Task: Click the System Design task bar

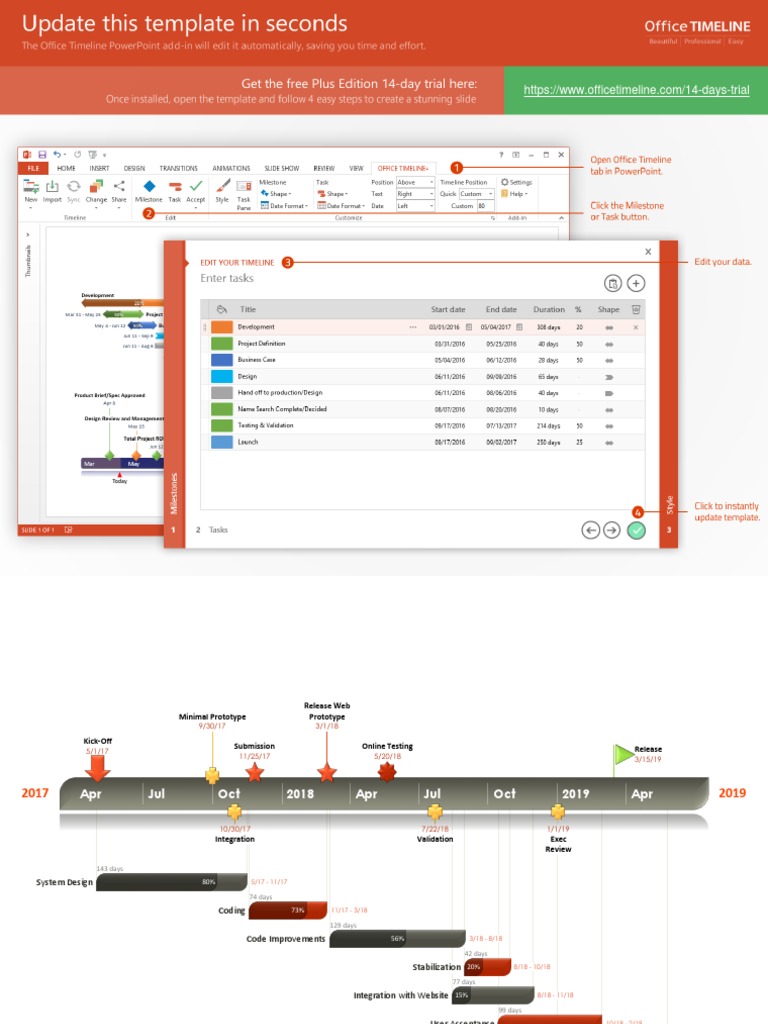Action: [x=172, y=882]
